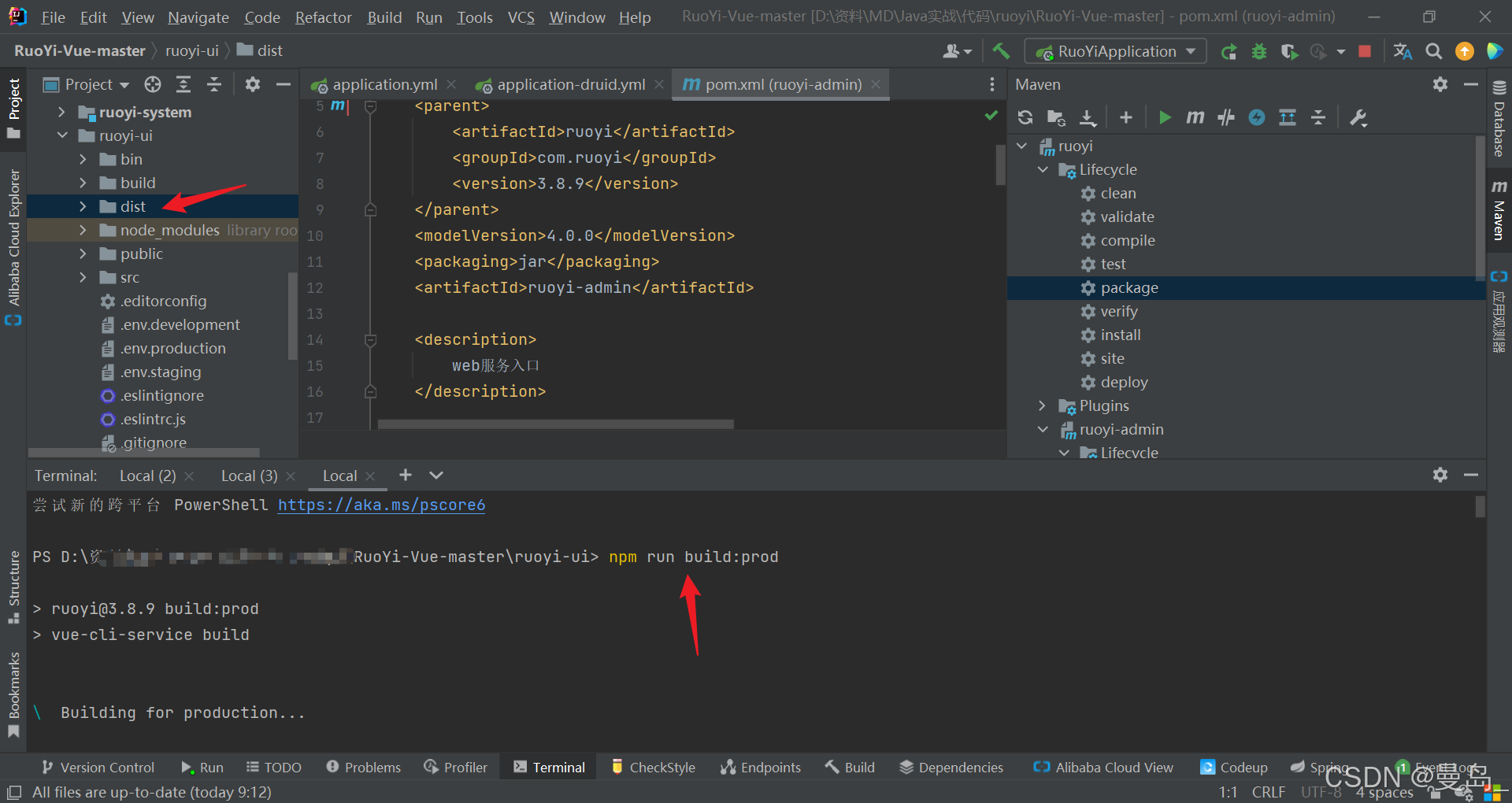Toggle Alibaba Cloud Explorer side panel

(13, 246)
